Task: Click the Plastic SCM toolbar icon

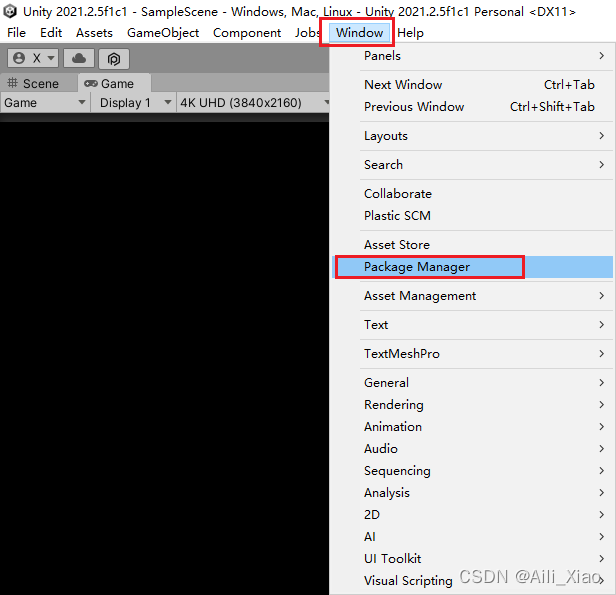Action: point(114,59)
